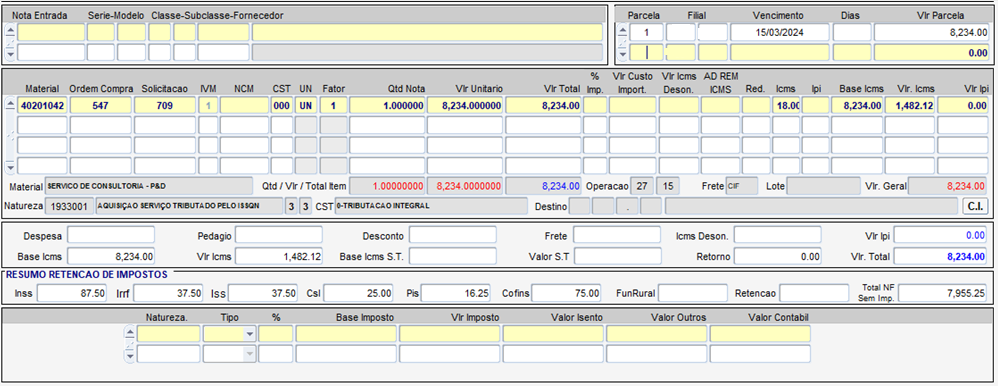998x386 pixels.
Task: Click the Despesa input field
Action: pos(111,235)
